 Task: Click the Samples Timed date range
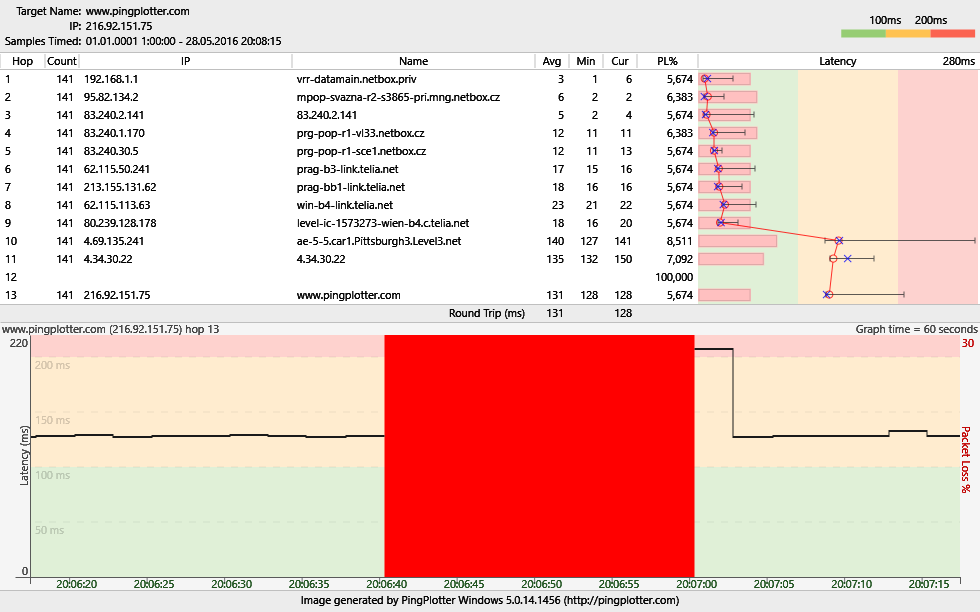pyautogui.click(x=183, y=41)
